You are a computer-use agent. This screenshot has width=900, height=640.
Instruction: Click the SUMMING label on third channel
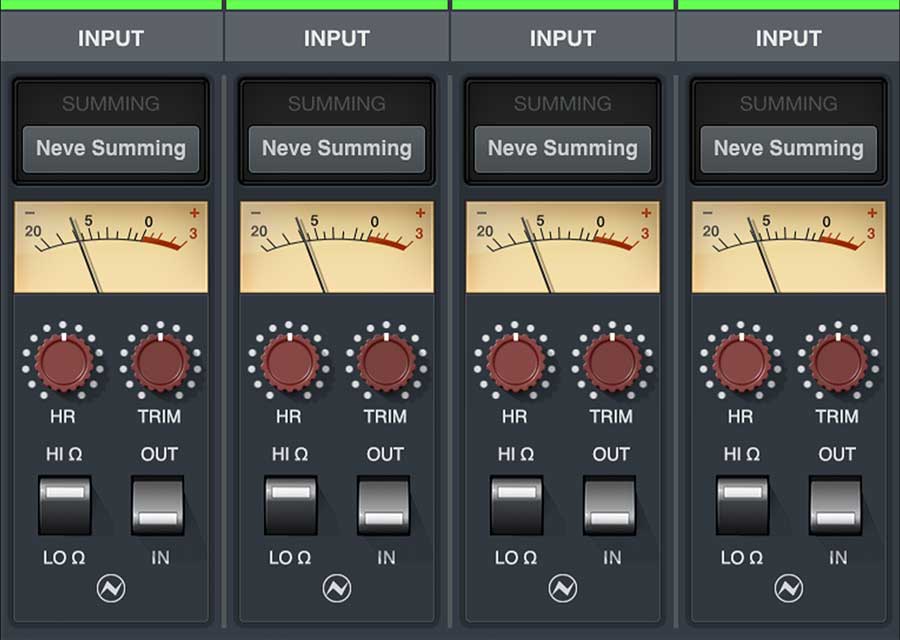[562, 103]
